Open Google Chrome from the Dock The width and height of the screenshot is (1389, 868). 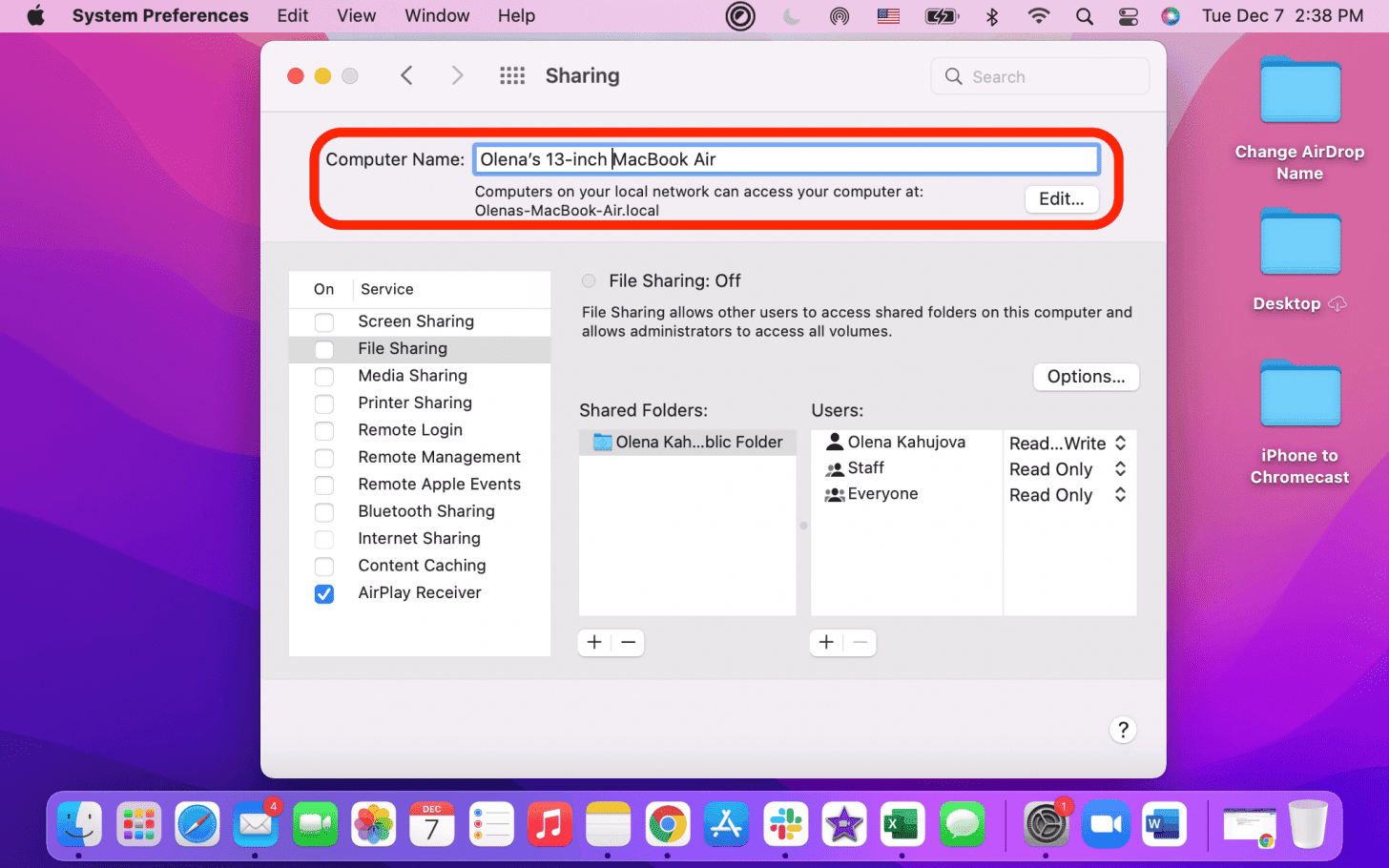click(667, 823)
